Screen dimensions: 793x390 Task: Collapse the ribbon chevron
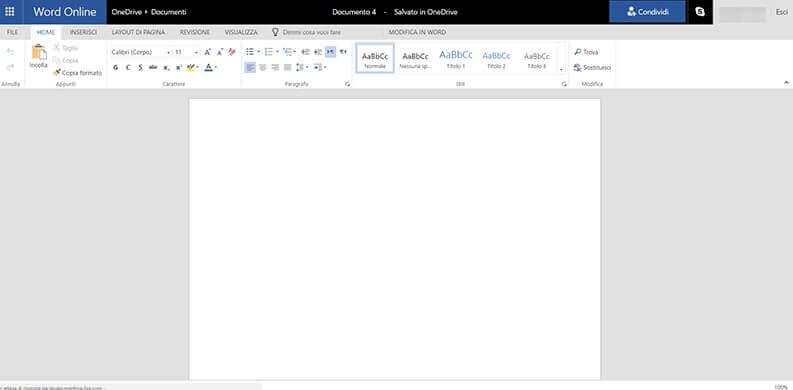[786, 82]
